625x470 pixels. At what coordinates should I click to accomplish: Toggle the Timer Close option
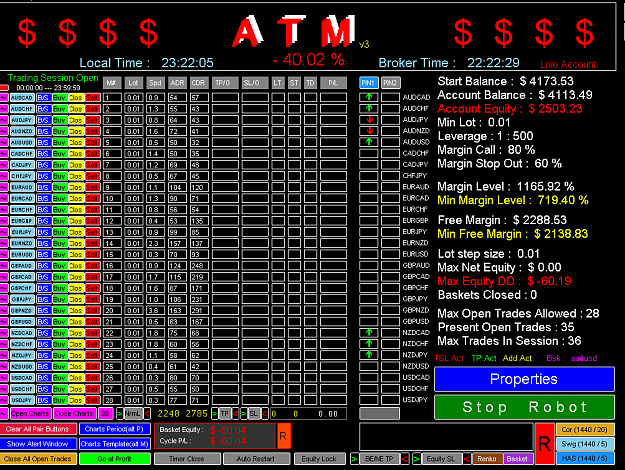coord(187,459)
